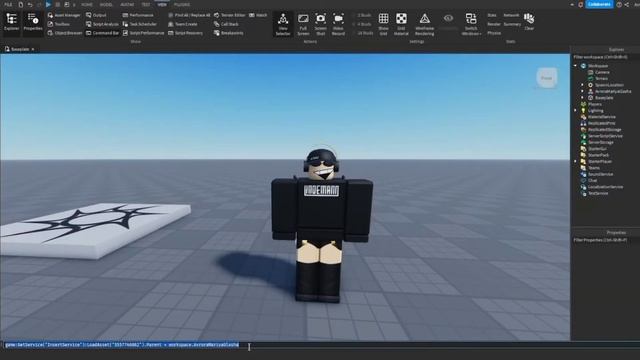Screen dimensions: 640x360
Task: Select 4 Studs grid option
Action: click(362, 24)
